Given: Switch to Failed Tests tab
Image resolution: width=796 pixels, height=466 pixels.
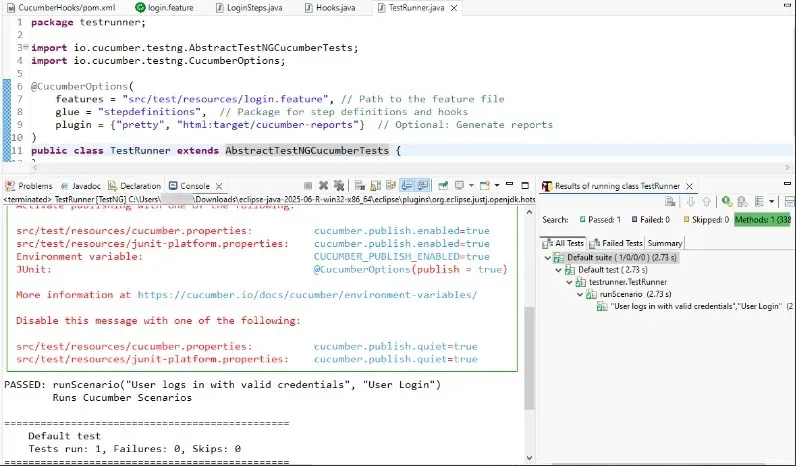Looking at the screenshot, I should tap(616, 243).
